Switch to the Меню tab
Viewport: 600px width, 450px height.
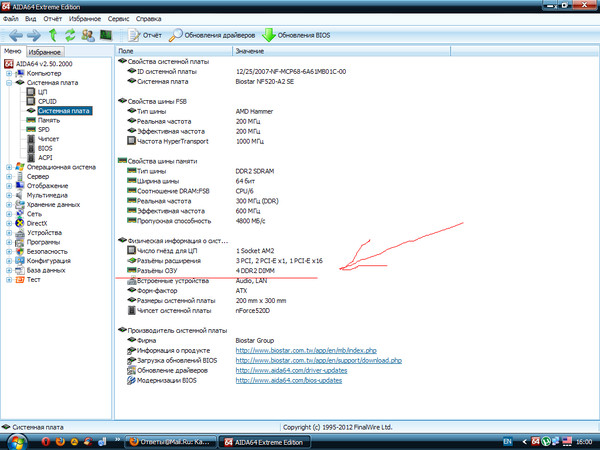click(13, 51)
